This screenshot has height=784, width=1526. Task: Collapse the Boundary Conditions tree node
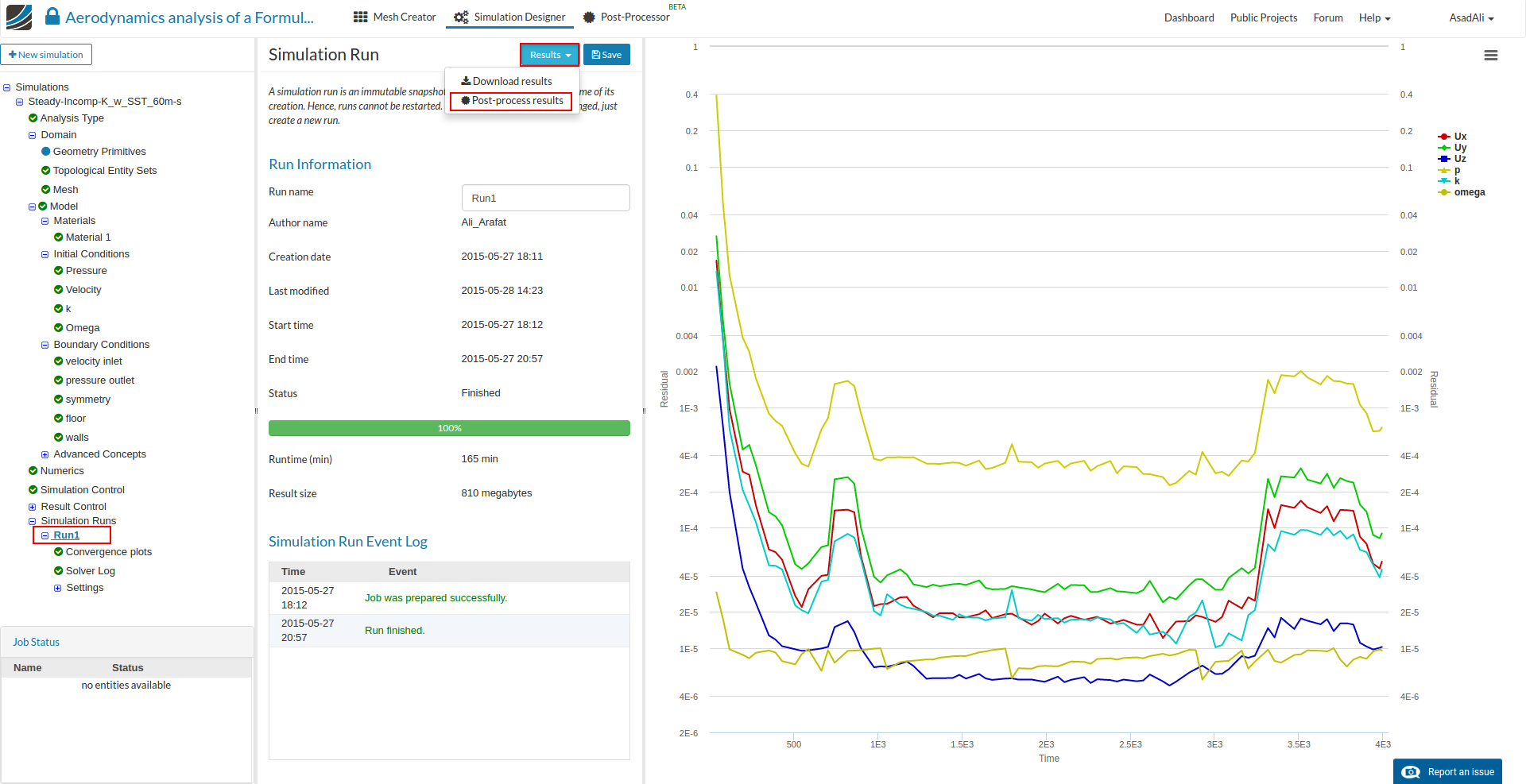45,346
